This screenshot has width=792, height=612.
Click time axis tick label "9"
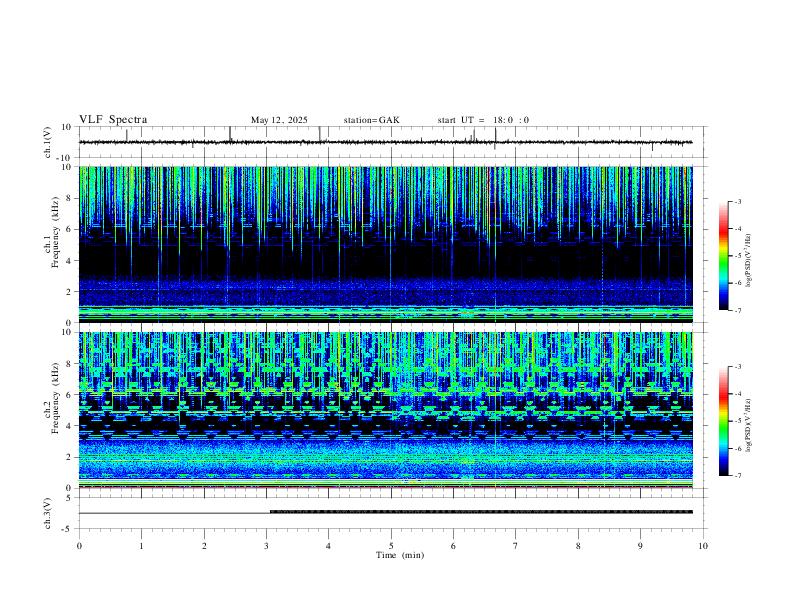pos(640,546)
